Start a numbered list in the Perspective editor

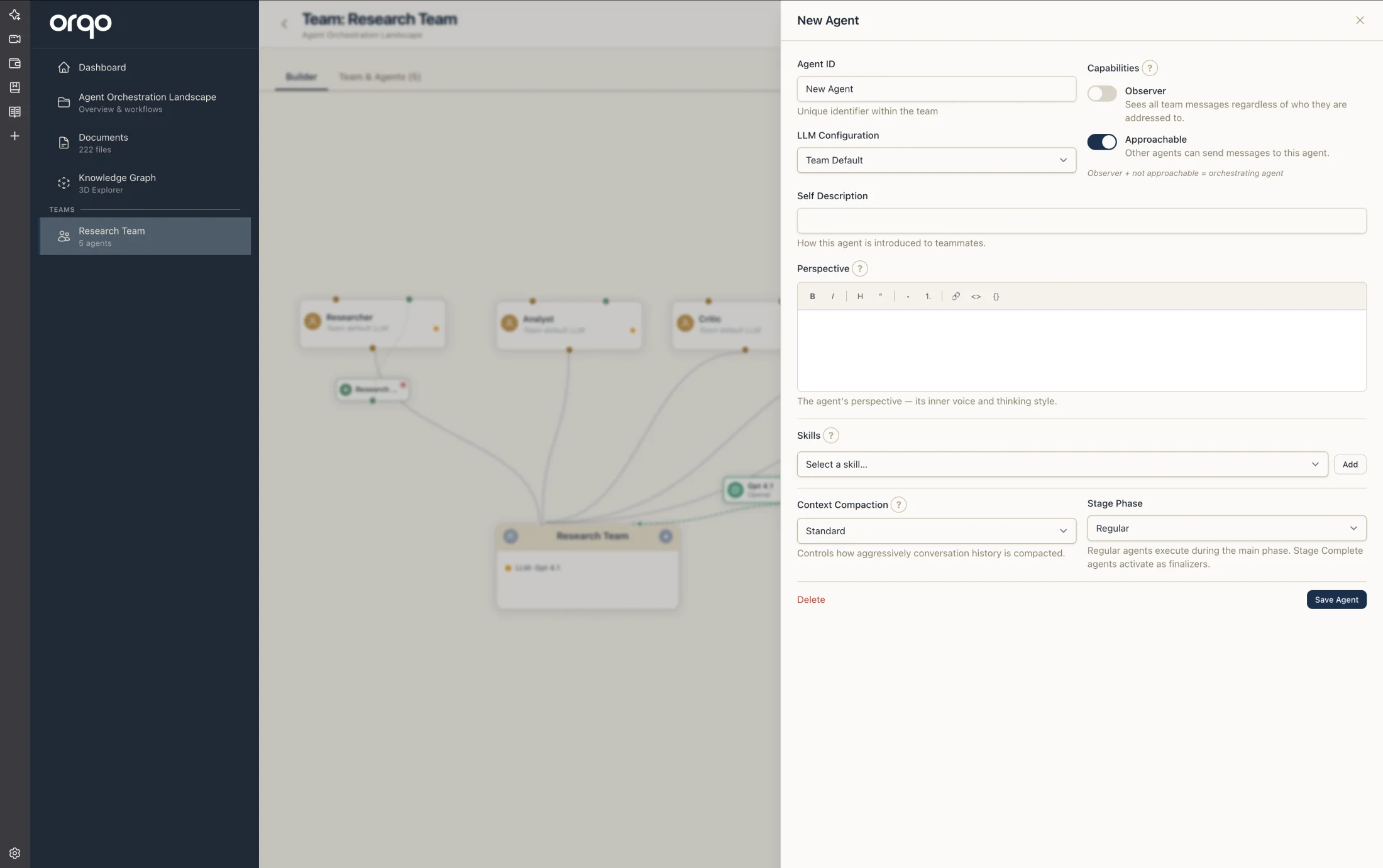coord(928,296)
